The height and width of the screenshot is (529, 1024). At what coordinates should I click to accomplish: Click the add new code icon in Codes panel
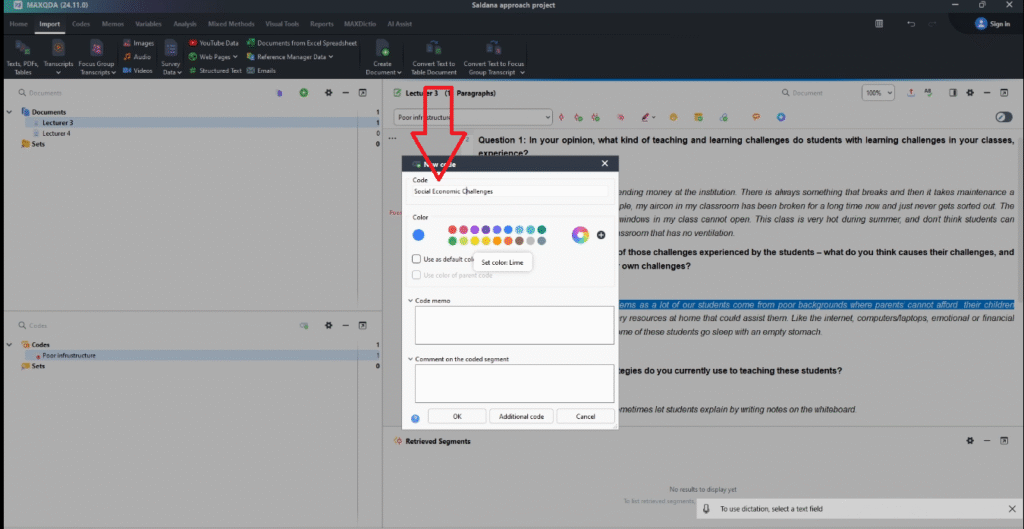coord(304,326)
